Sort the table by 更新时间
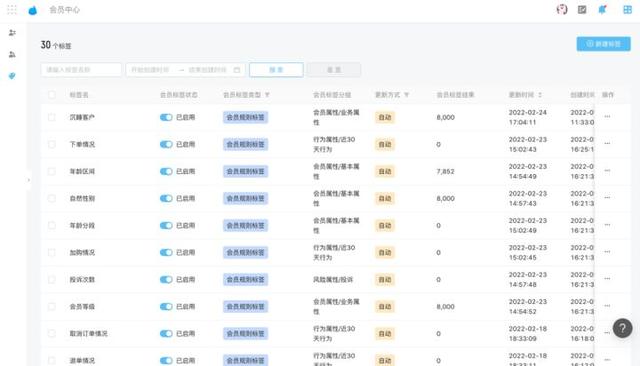 540,95
